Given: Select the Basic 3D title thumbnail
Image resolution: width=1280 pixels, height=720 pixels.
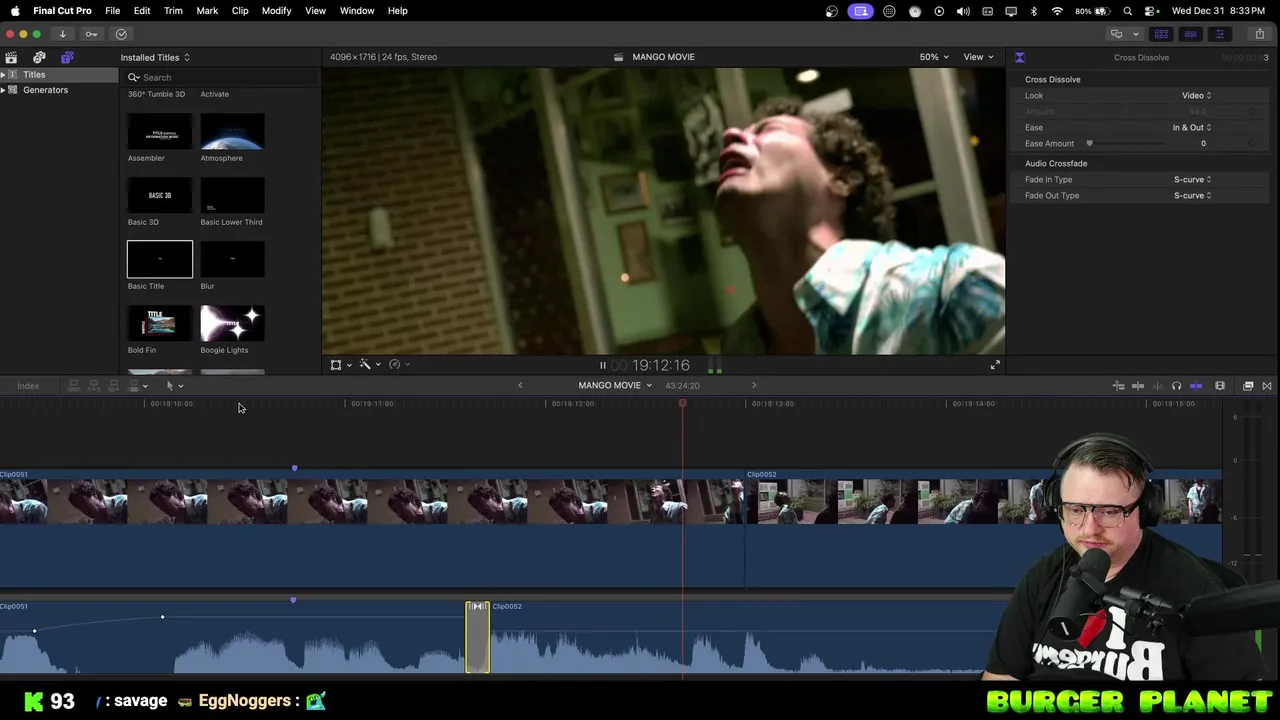Looking at the screenshot, I should tap(160, 196).
